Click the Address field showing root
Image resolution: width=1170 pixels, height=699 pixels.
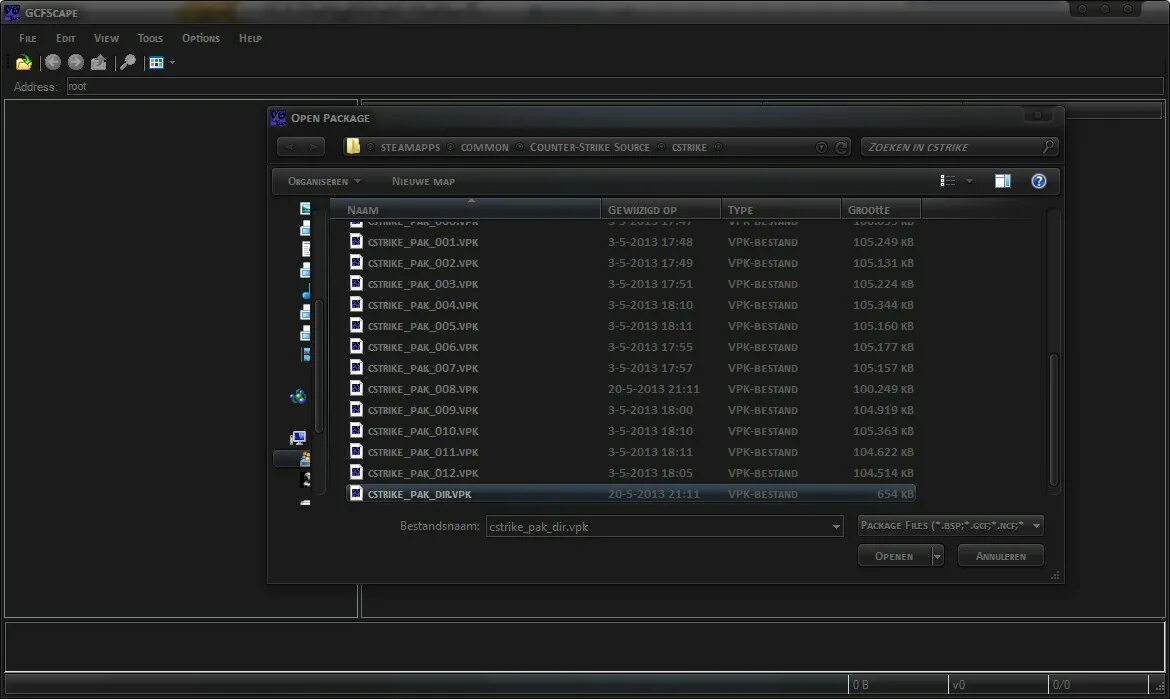(x=614, y=87)
